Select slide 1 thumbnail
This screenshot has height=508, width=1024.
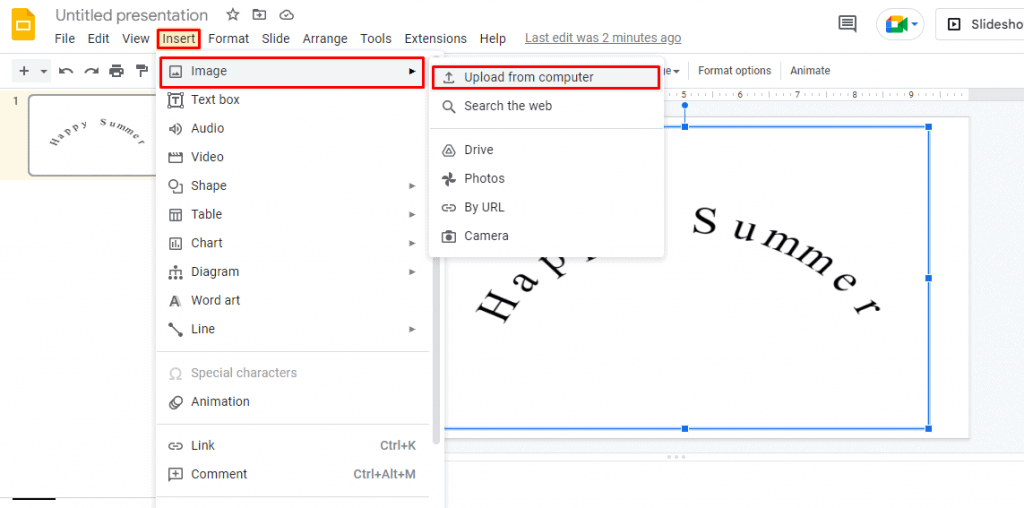[91, 135]
